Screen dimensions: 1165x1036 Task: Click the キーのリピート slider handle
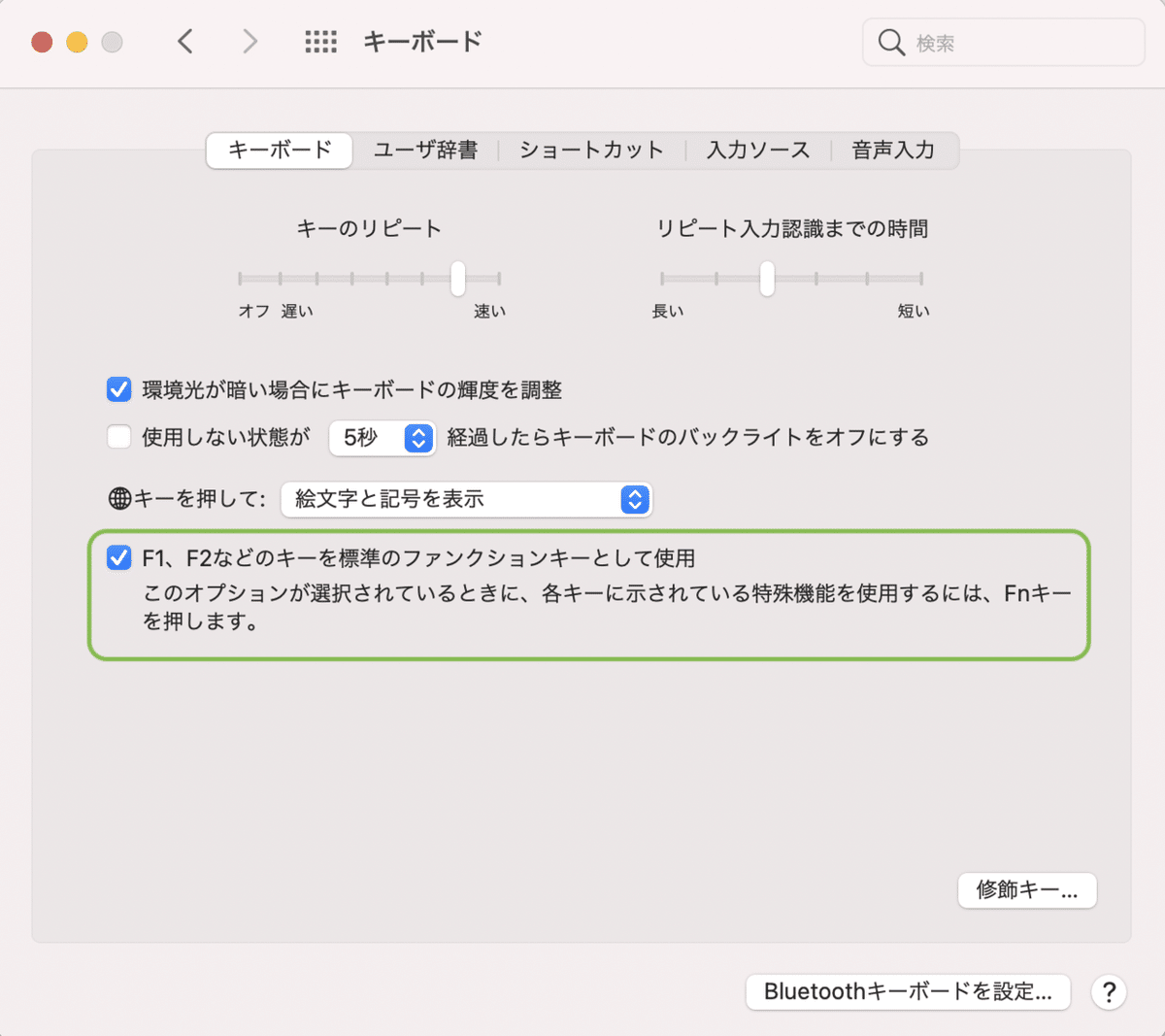coord(457,279)
